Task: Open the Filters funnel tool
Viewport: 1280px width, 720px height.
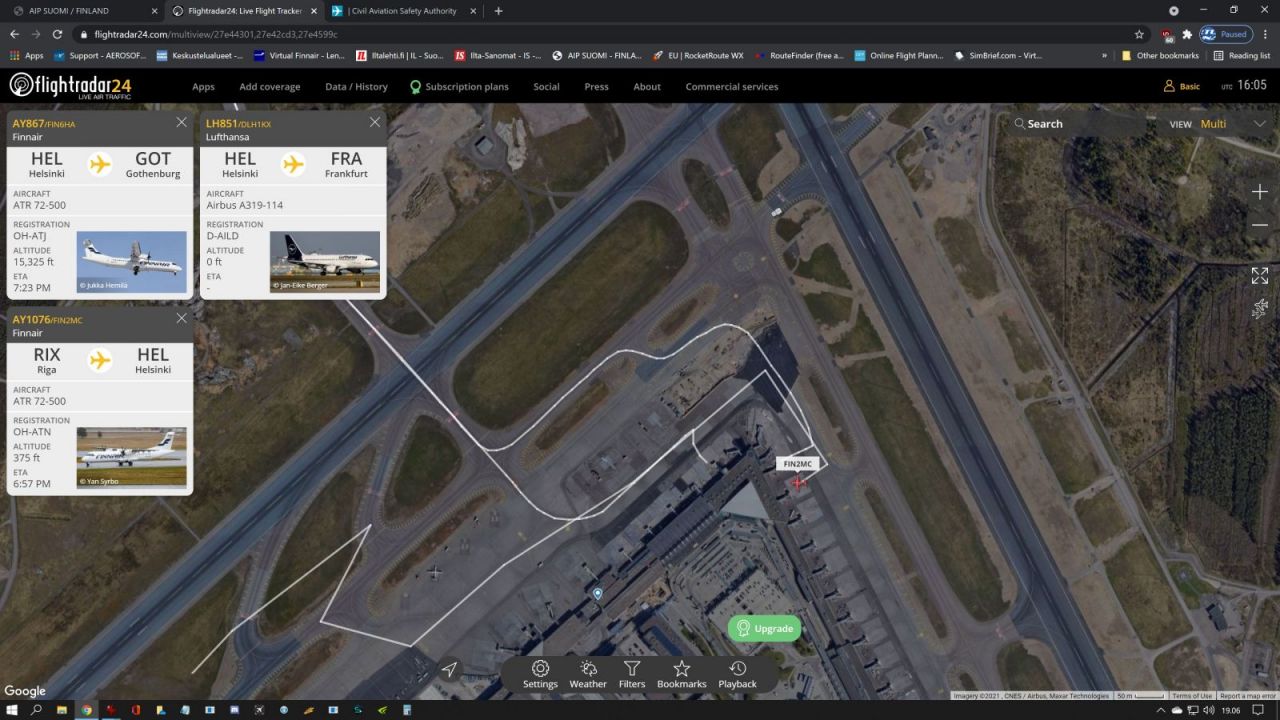Action: click(632, 674)
